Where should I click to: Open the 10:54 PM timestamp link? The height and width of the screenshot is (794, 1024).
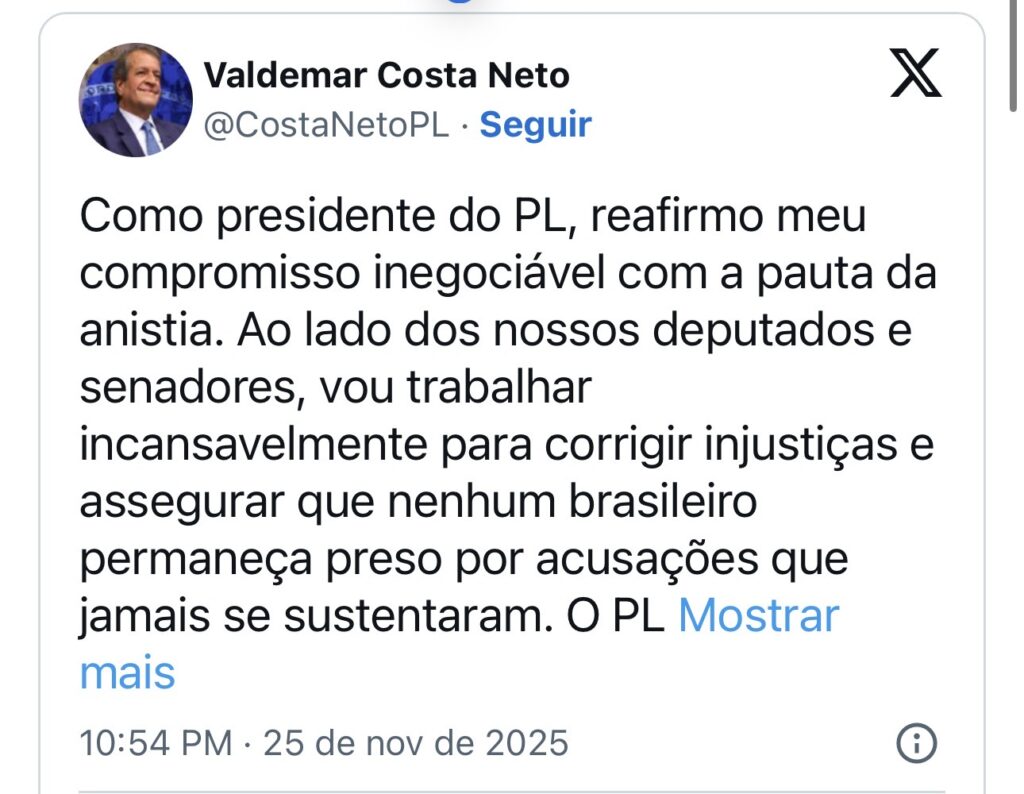point(155,743)
